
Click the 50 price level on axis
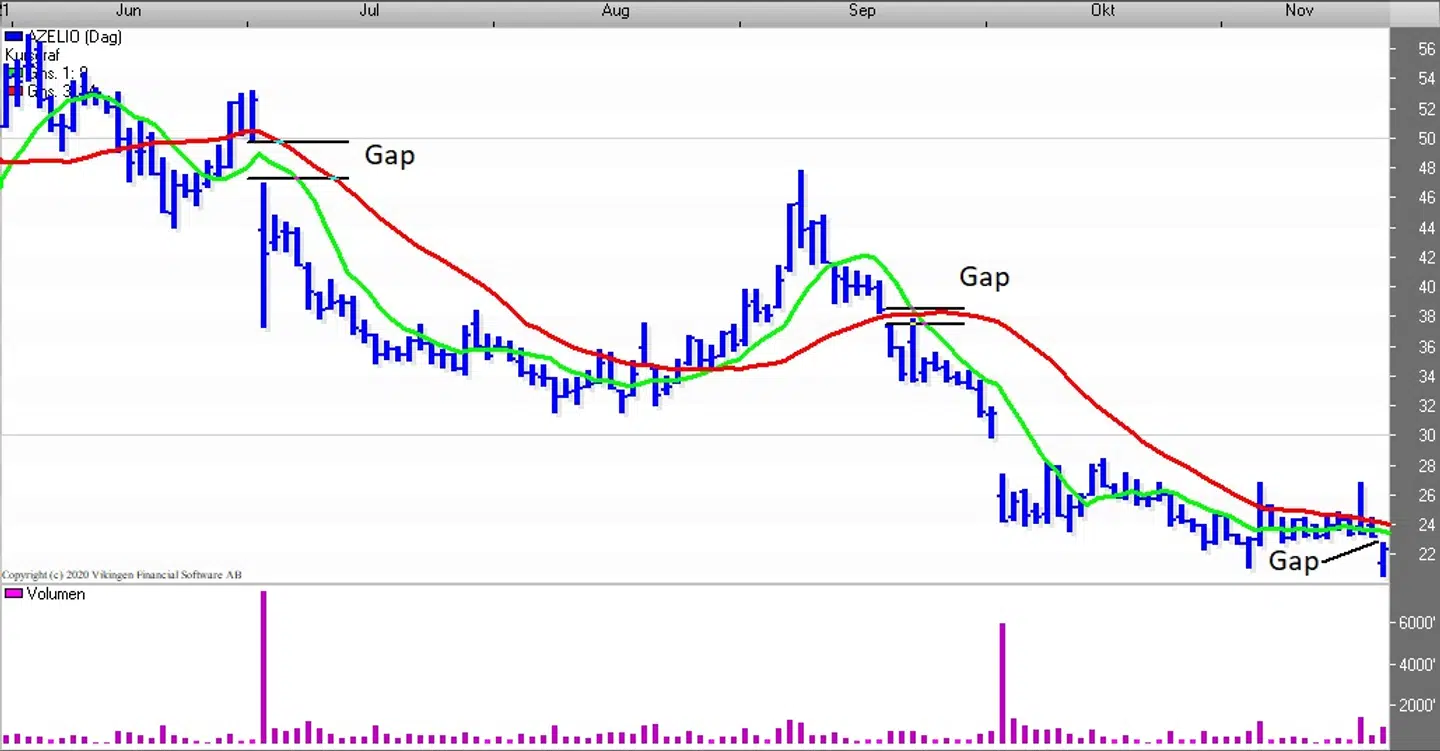pyautogui.click(x=1426, y=138)
